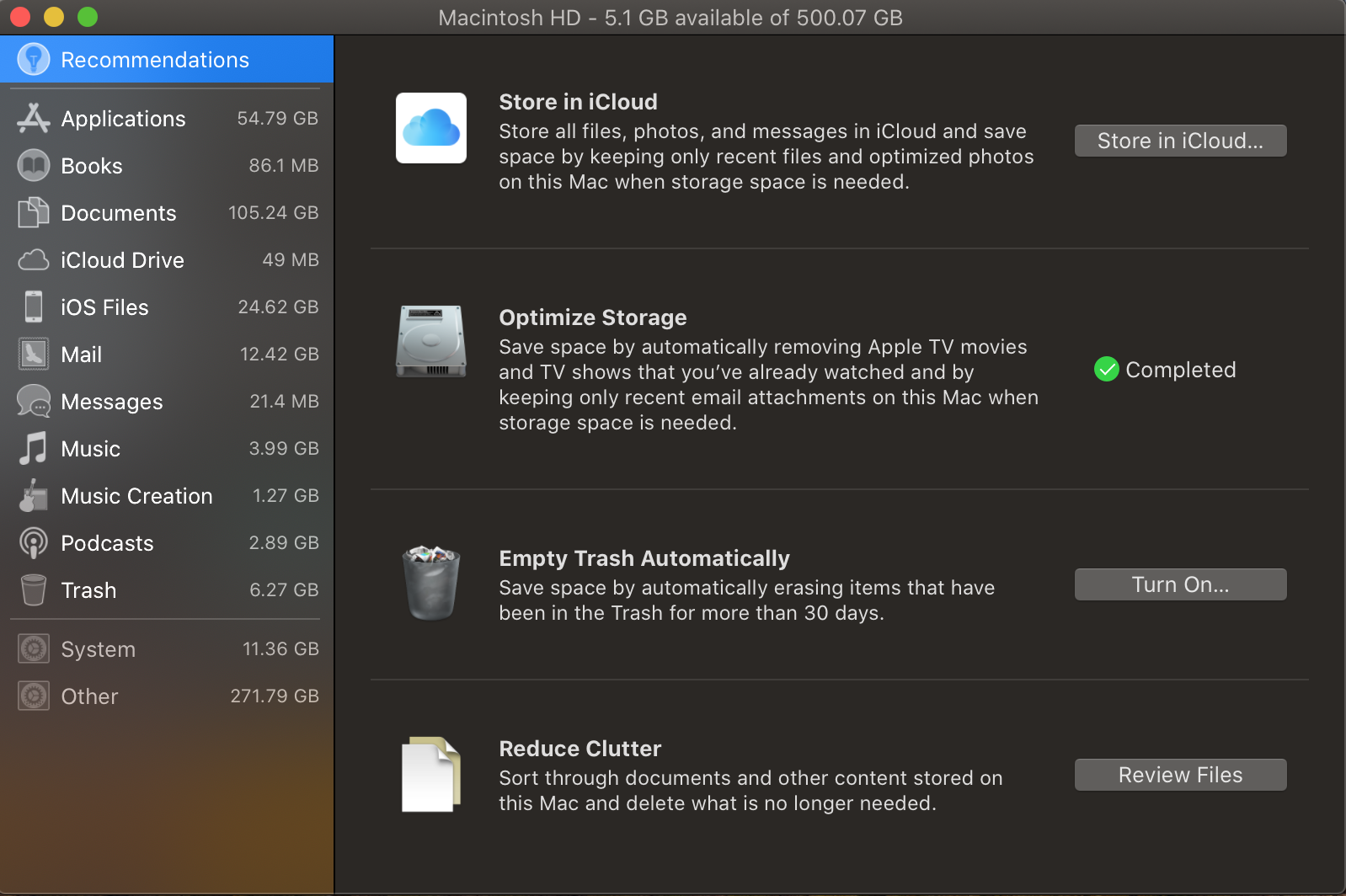The height and width of the screenshot is (896, 1346).
Task: Click the 2.89 GB Podcasts size
Action: click(284, 543)
